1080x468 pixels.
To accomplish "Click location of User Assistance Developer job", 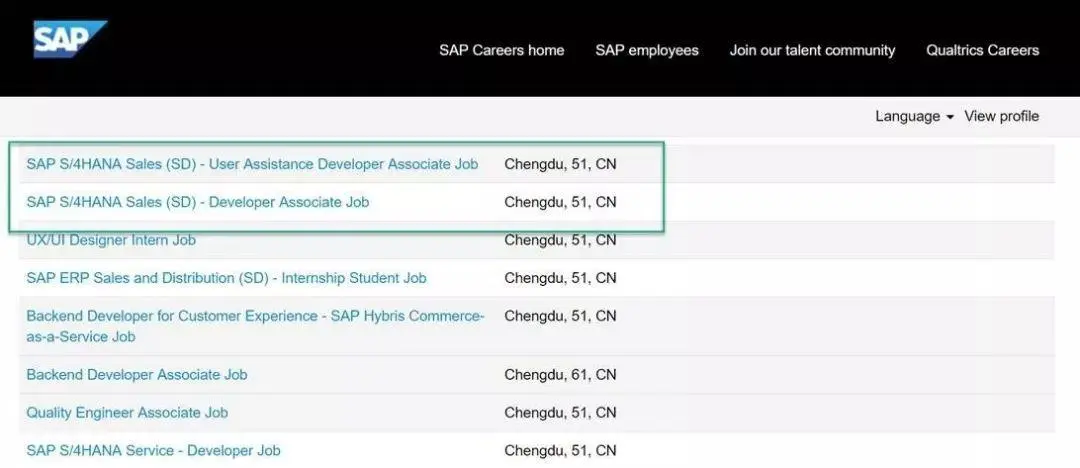I will (560, 164).
